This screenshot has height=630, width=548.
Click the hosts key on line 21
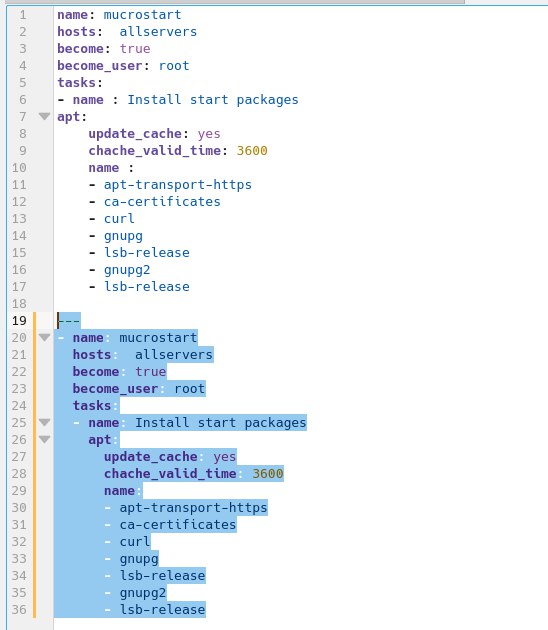[92, 354]
